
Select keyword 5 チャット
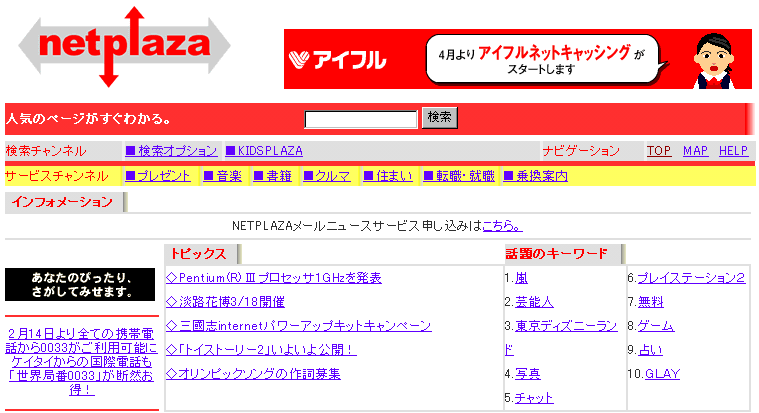[534, 398]
